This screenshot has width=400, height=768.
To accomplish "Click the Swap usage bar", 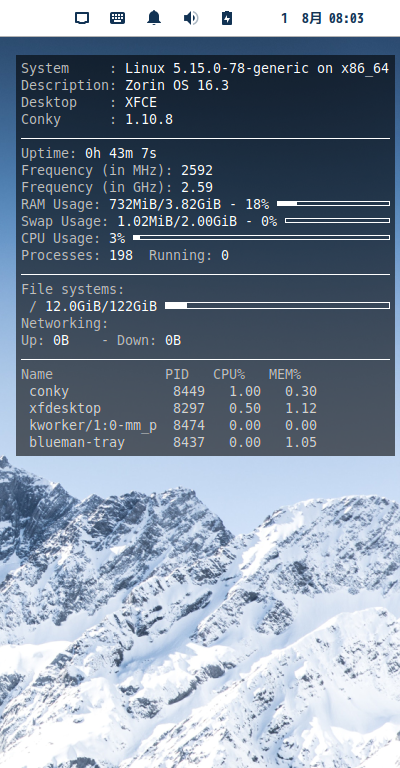I will tap(337, 220).
